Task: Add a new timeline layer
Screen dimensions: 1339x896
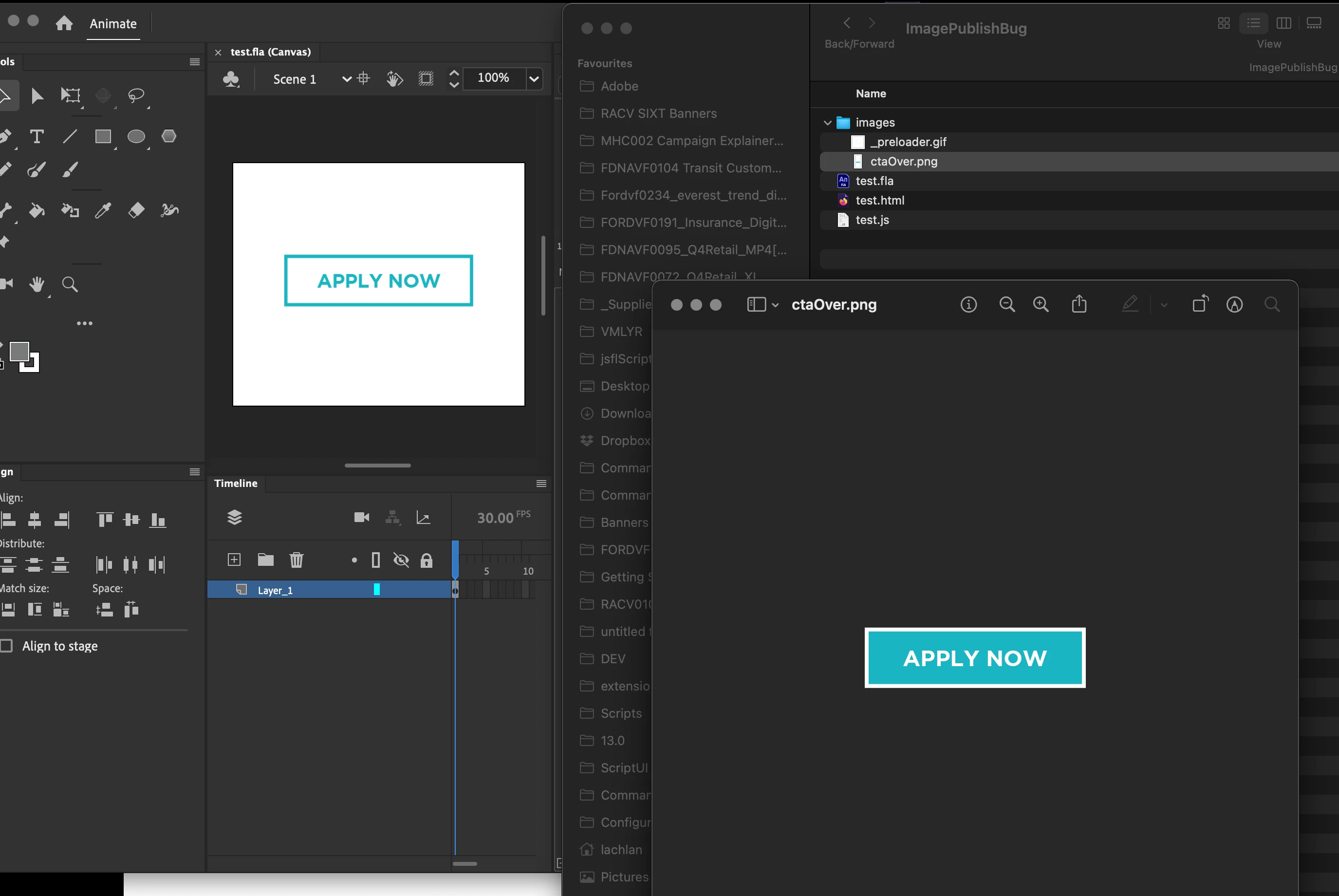Action: [234, 560]
